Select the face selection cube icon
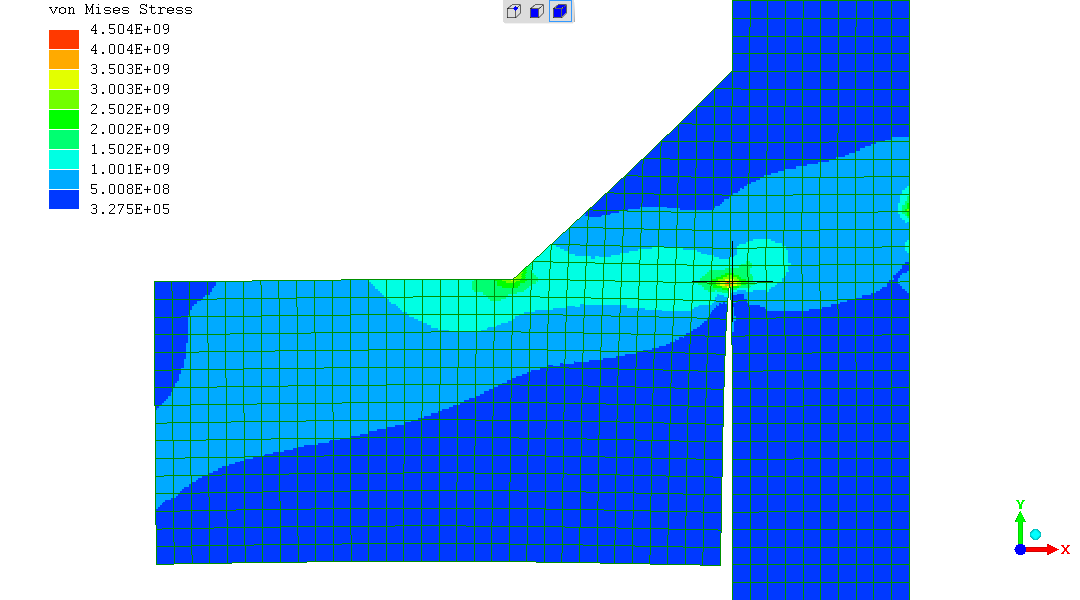 click(x=537, y=12)
